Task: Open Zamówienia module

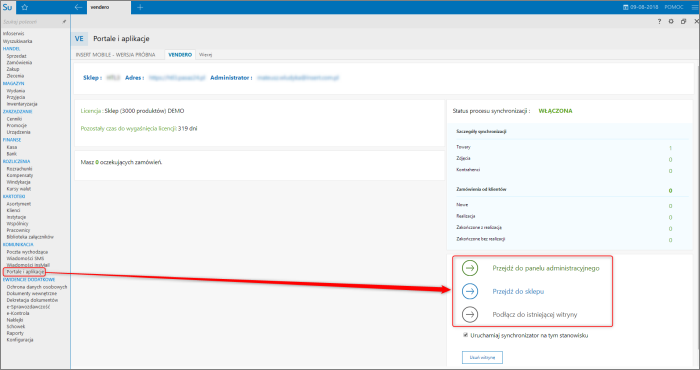Action: tap(19, 62)
